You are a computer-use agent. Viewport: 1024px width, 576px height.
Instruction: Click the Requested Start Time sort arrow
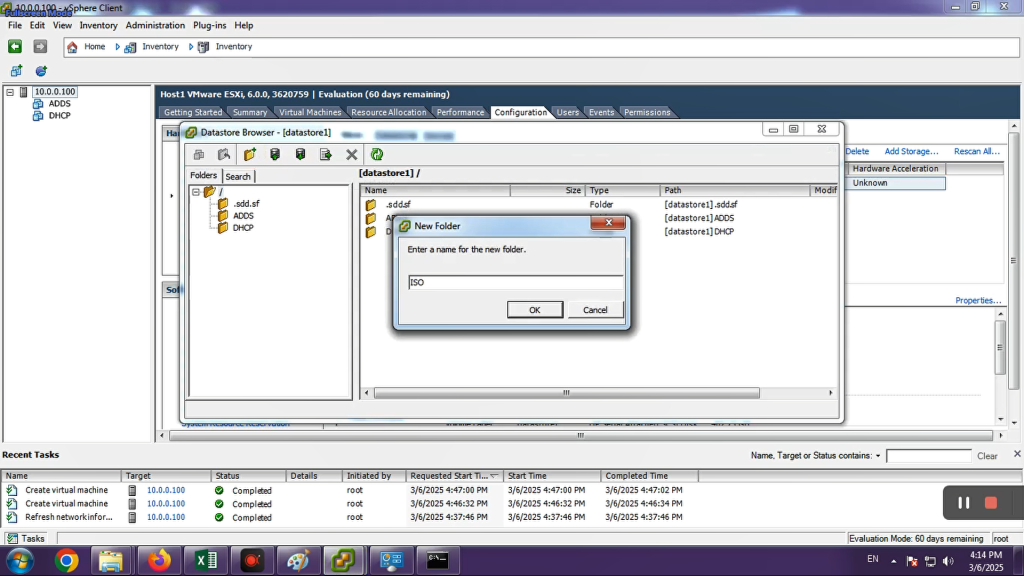(x=494, y=476)
